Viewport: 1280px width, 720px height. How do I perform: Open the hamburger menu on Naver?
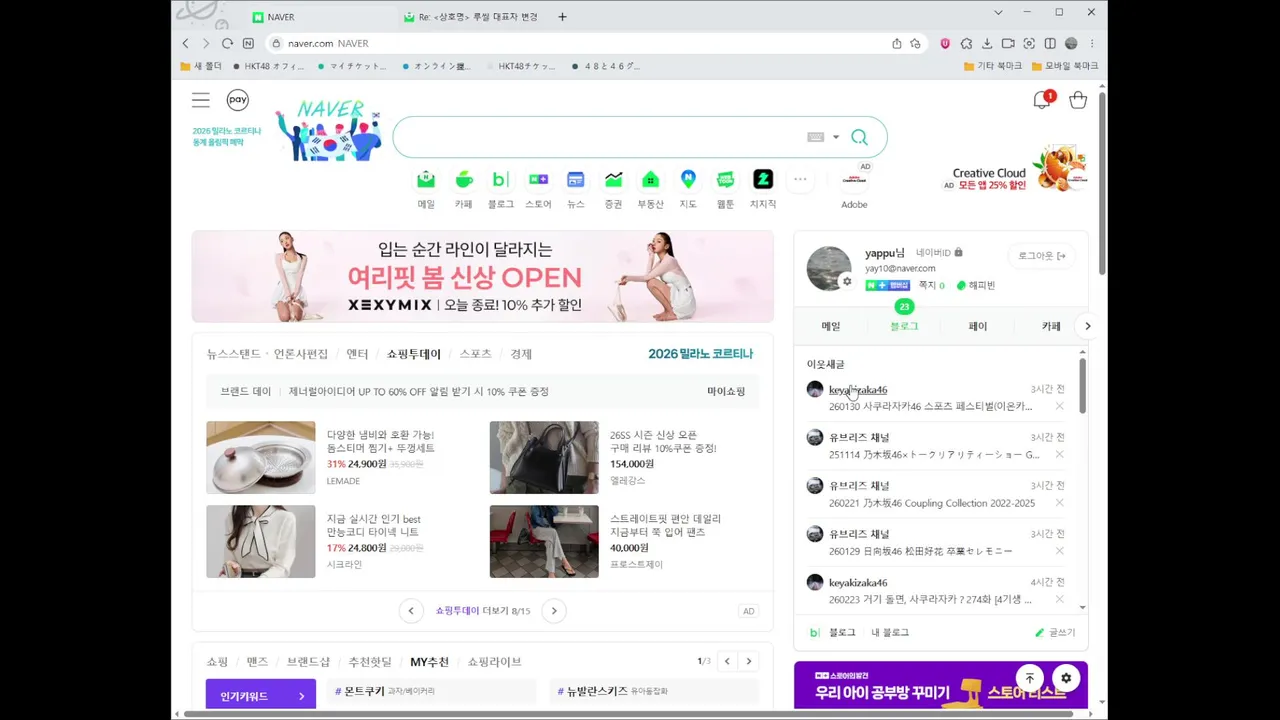(201, 100)
